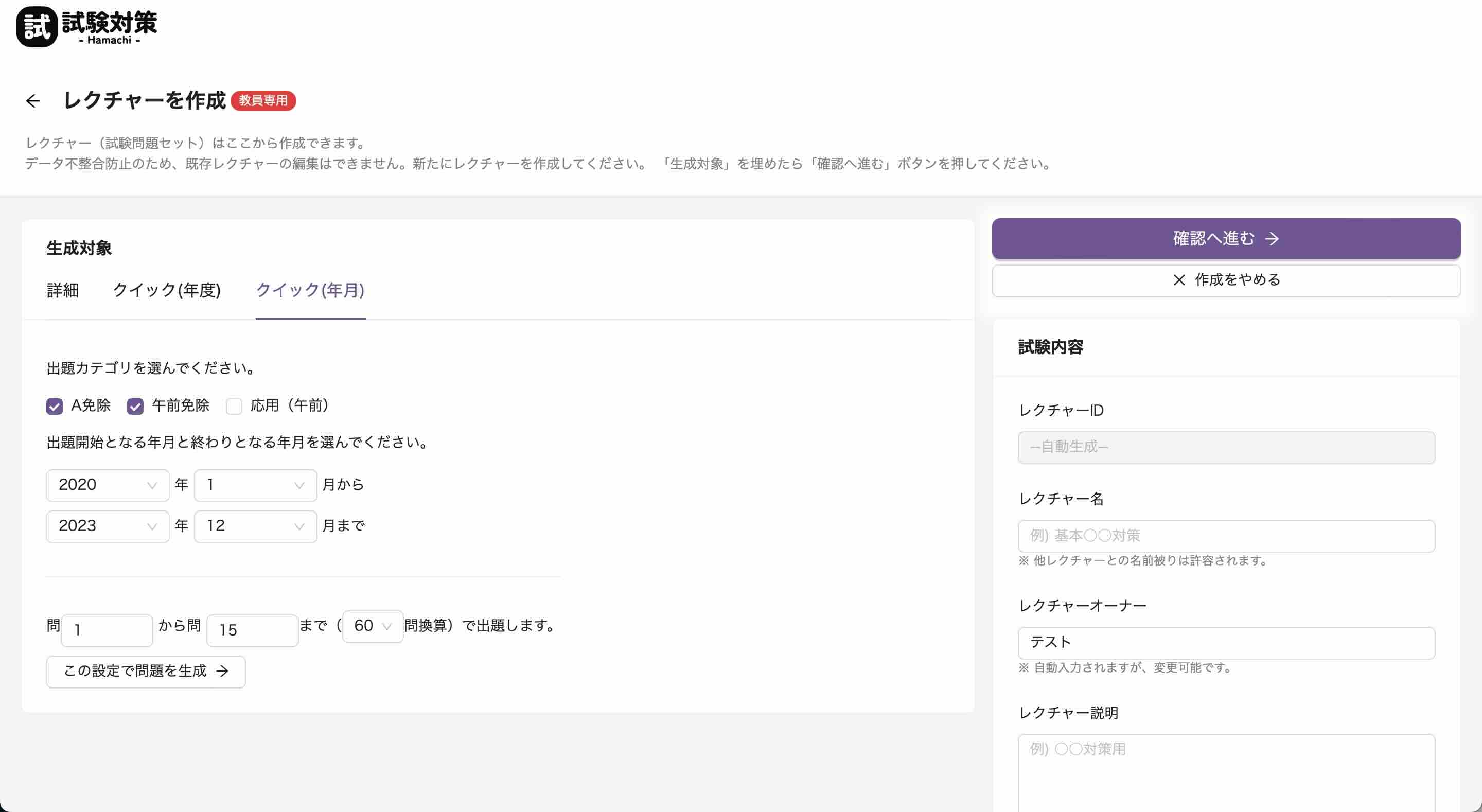This screenshot has width=1482, height=812.
Task: Uncheck the A免除 checkbox
Action: coord(55,407)
